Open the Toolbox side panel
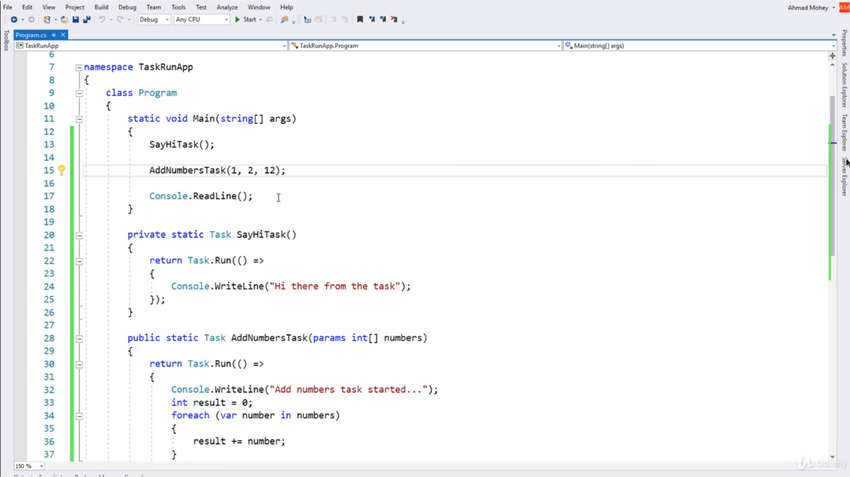 pos(6,41)
